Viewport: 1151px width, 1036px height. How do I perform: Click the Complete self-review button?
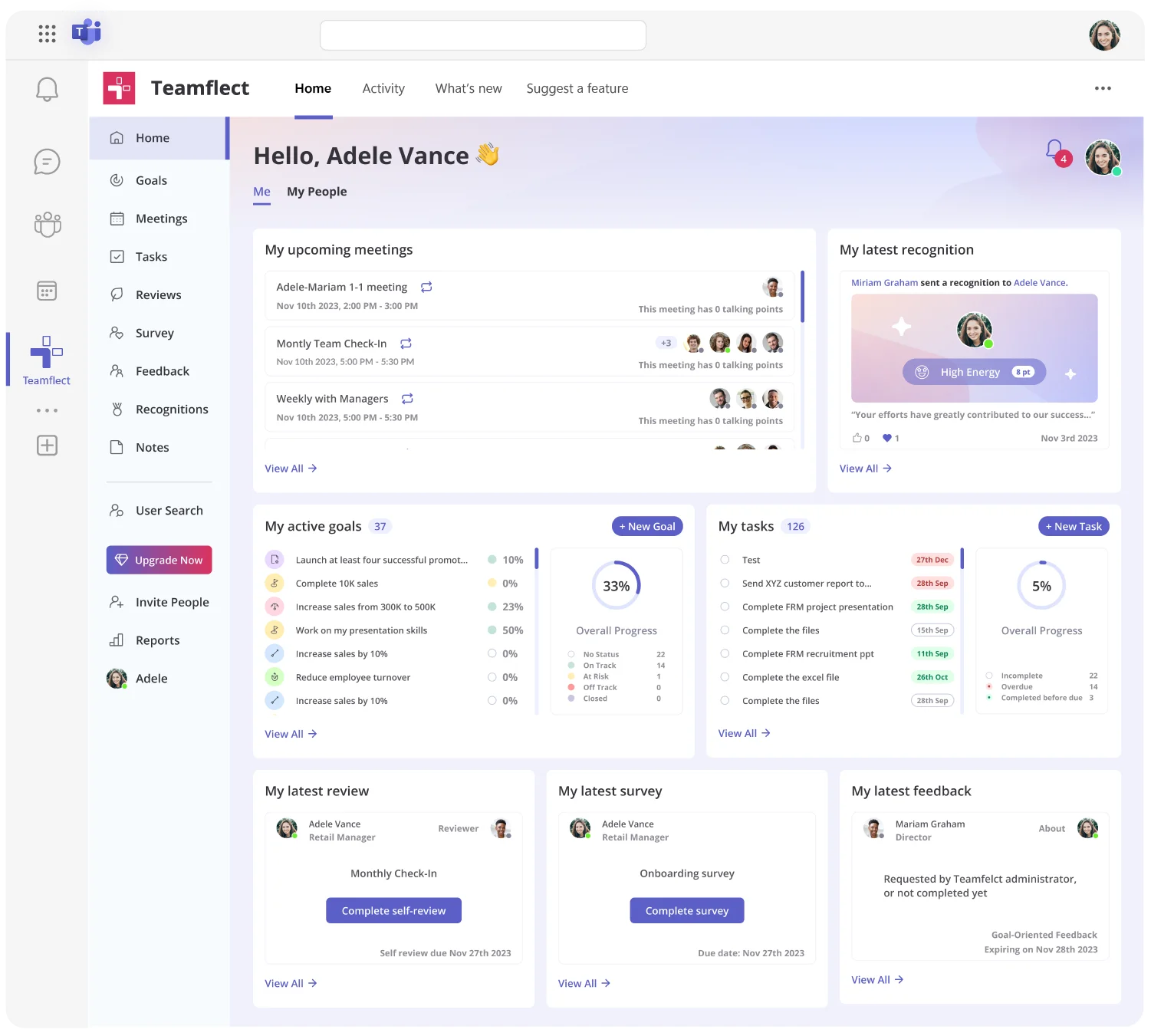click(393, 910)
